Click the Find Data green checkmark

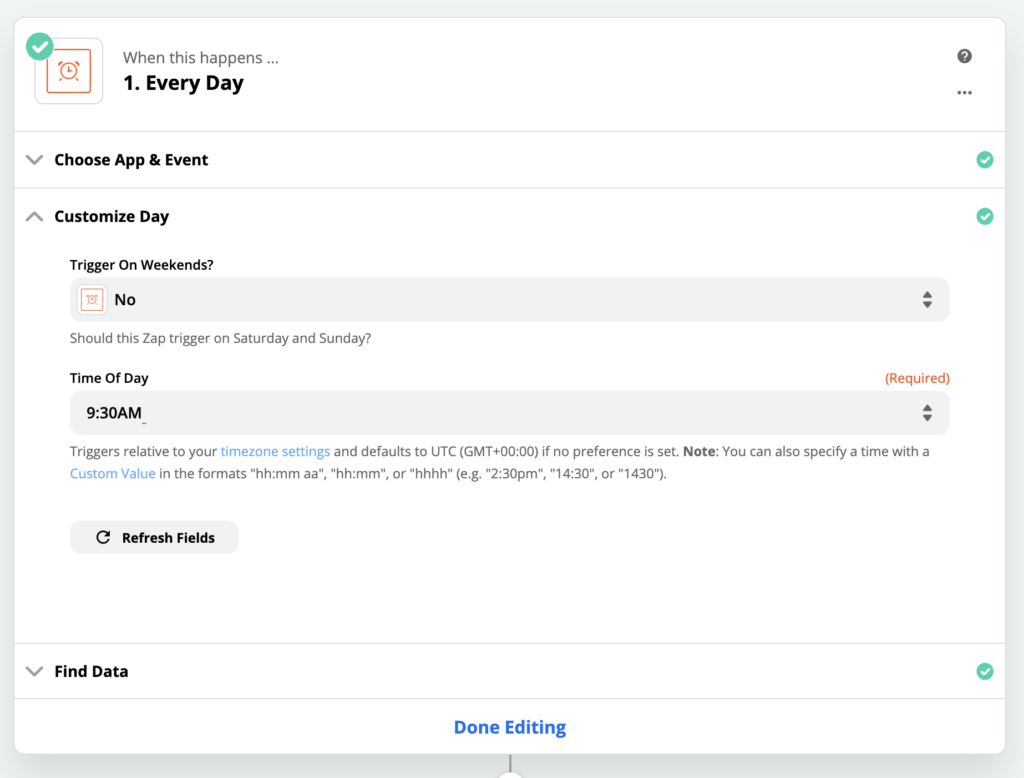[x=985, y=671]
